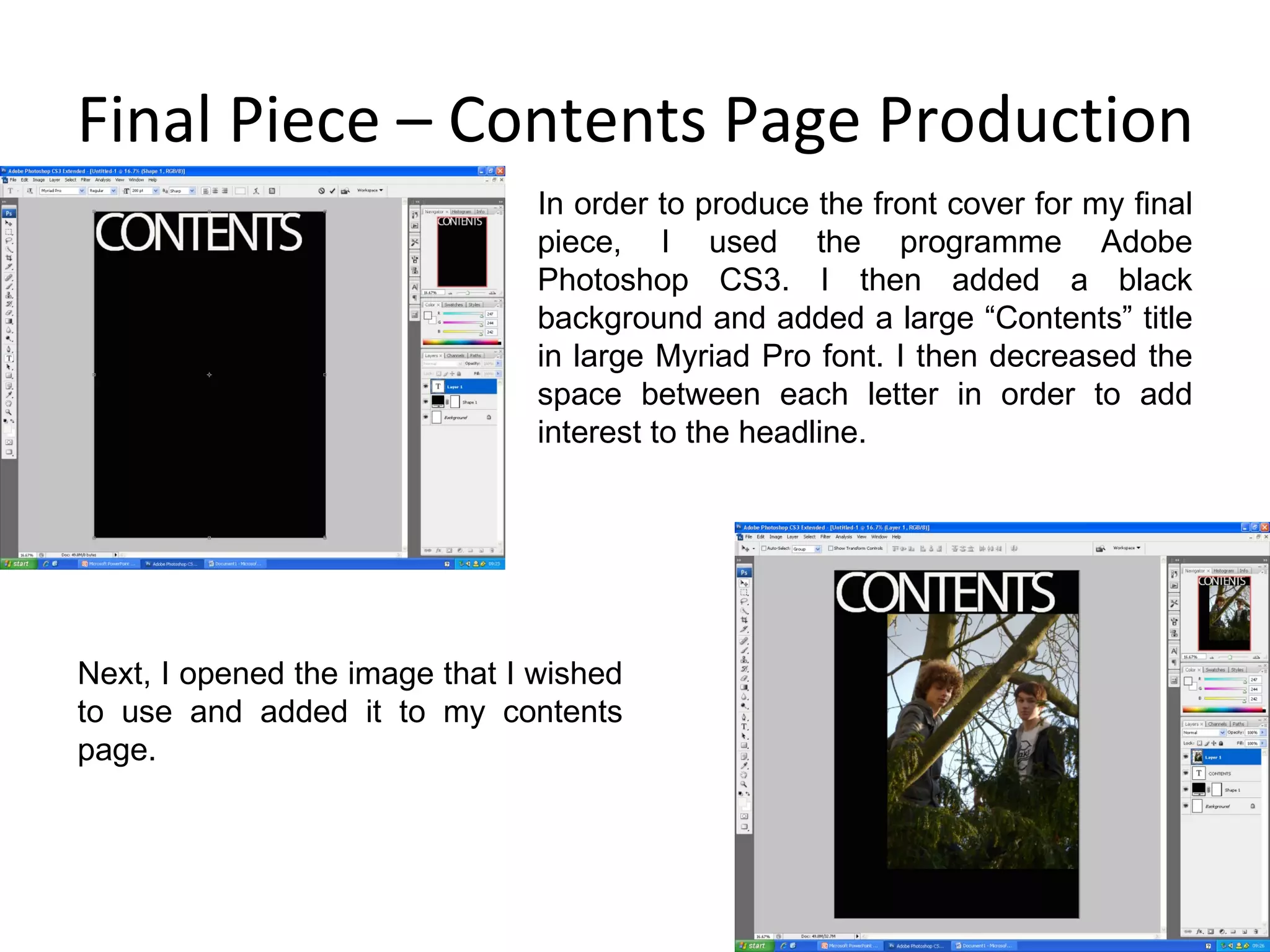Select the Lasso tool in the black-canvas Photoshop screenshot
This screenshot has width=1270, height=952.
click(9, 240)
